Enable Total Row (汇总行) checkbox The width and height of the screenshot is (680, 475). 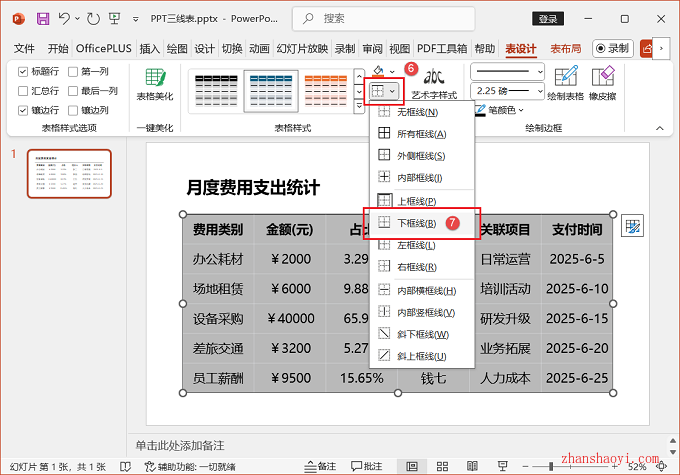[23, 91]
